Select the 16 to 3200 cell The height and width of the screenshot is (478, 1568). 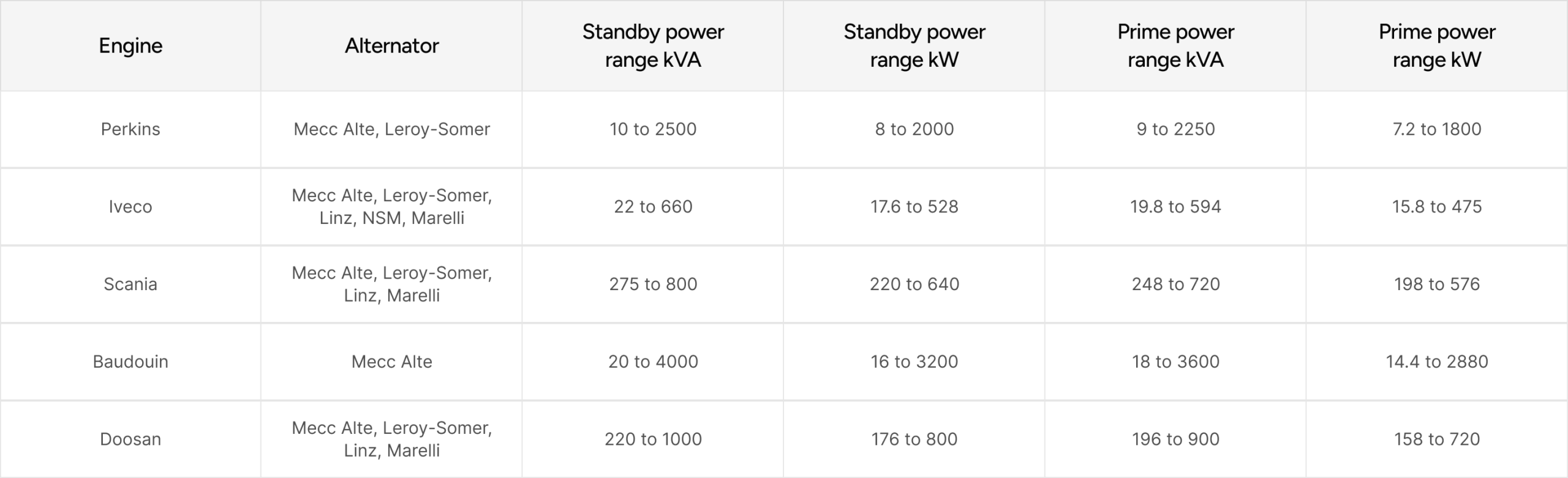pos(914,362)
